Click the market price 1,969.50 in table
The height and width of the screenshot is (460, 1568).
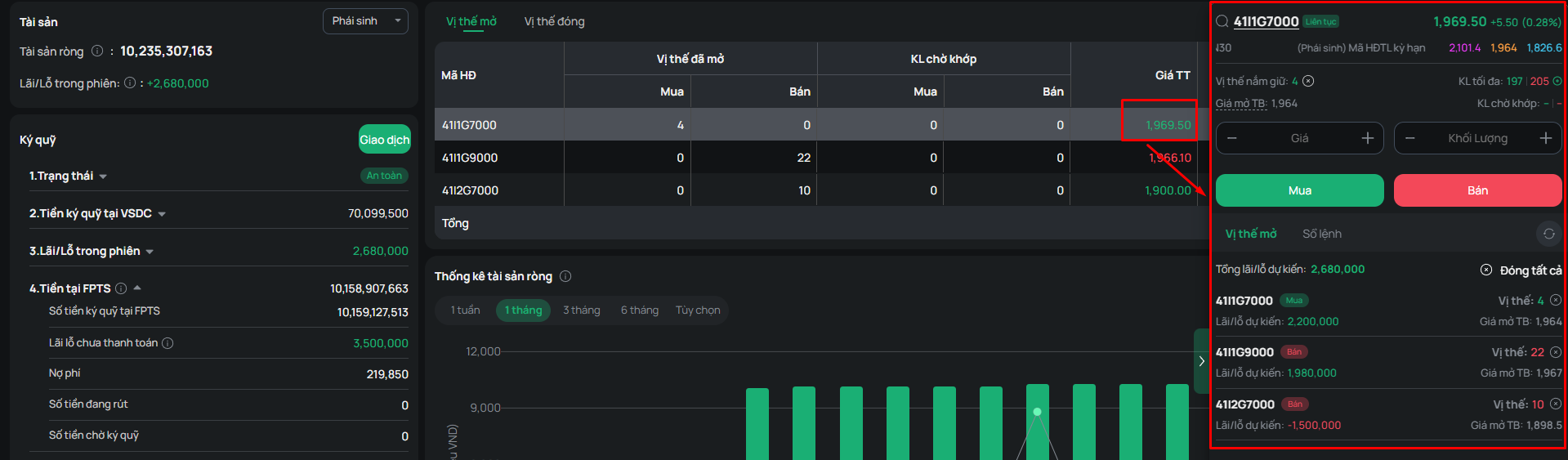click(1168, 125)
